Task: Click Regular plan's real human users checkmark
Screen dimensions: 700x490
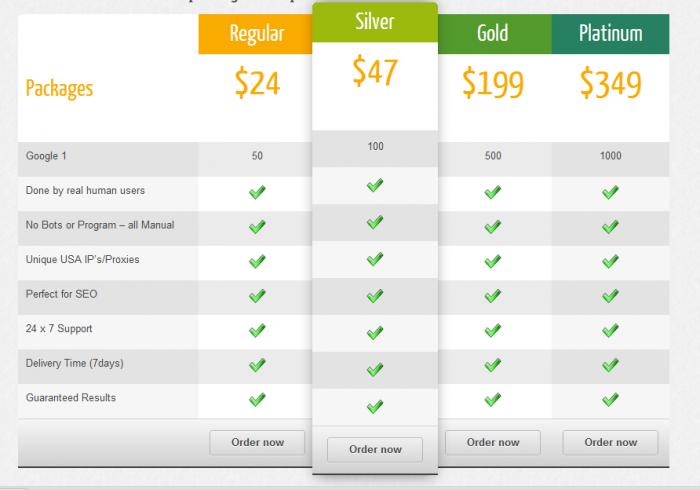Action: tap(257, 192)
